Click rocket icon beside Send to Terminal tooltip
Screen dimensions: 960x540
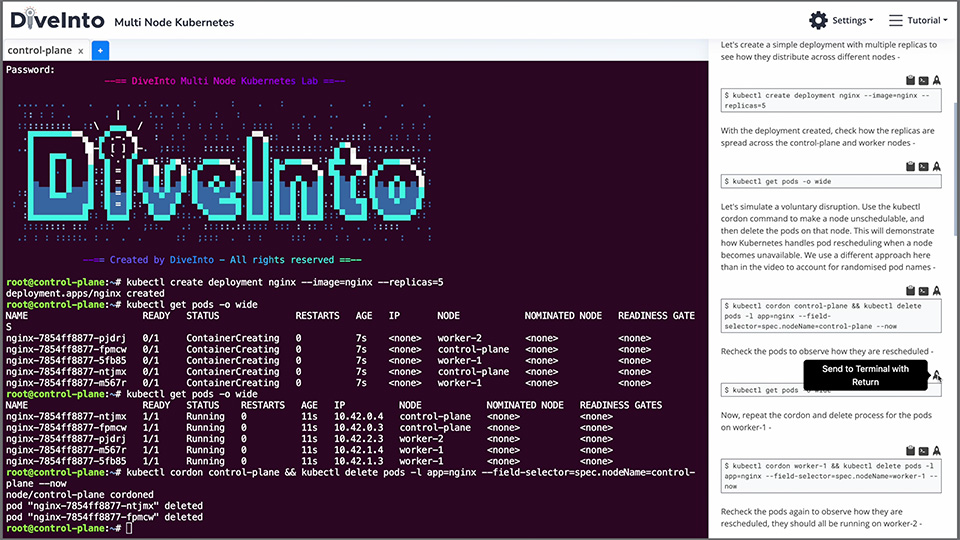[937, 375]
